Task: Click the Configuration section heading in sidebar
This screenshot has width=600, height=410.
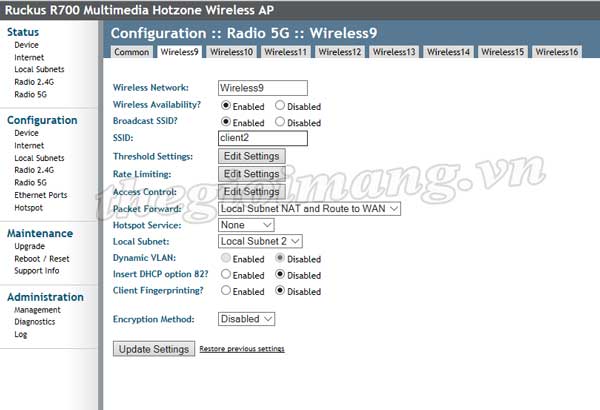Action: click(x=42, y=120)
